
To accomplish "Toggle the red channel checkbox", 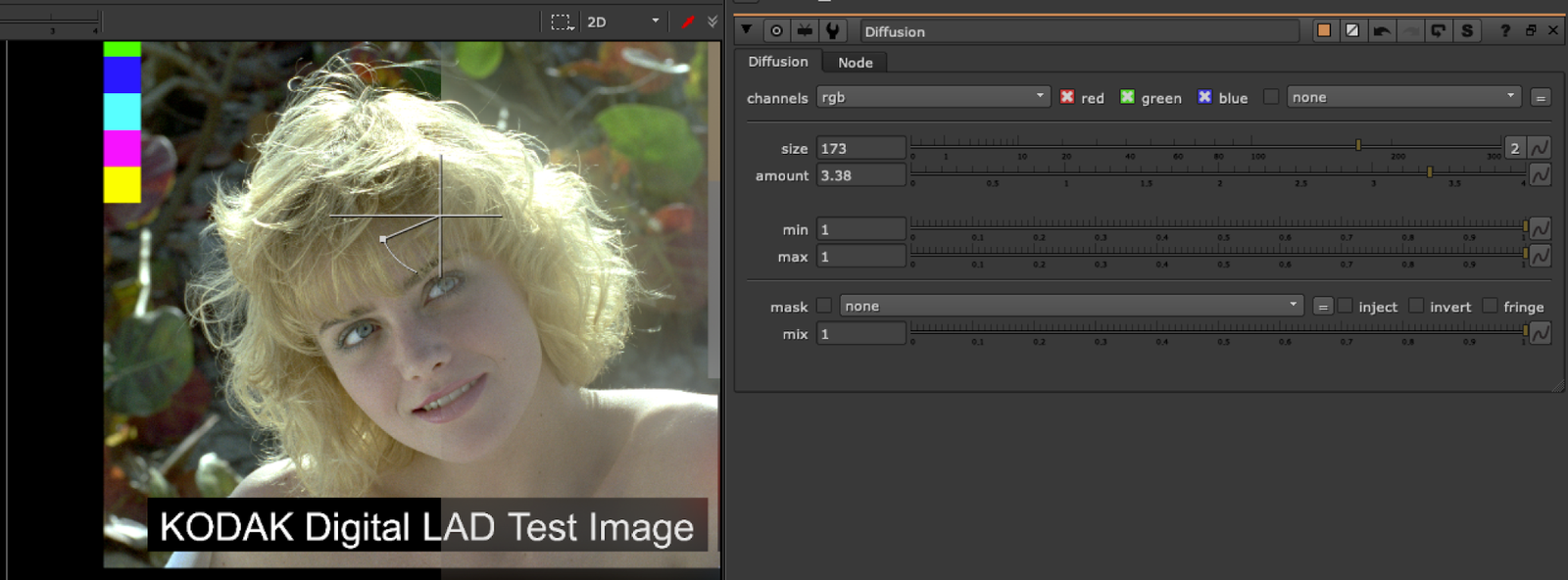I will click(1067, 97).
